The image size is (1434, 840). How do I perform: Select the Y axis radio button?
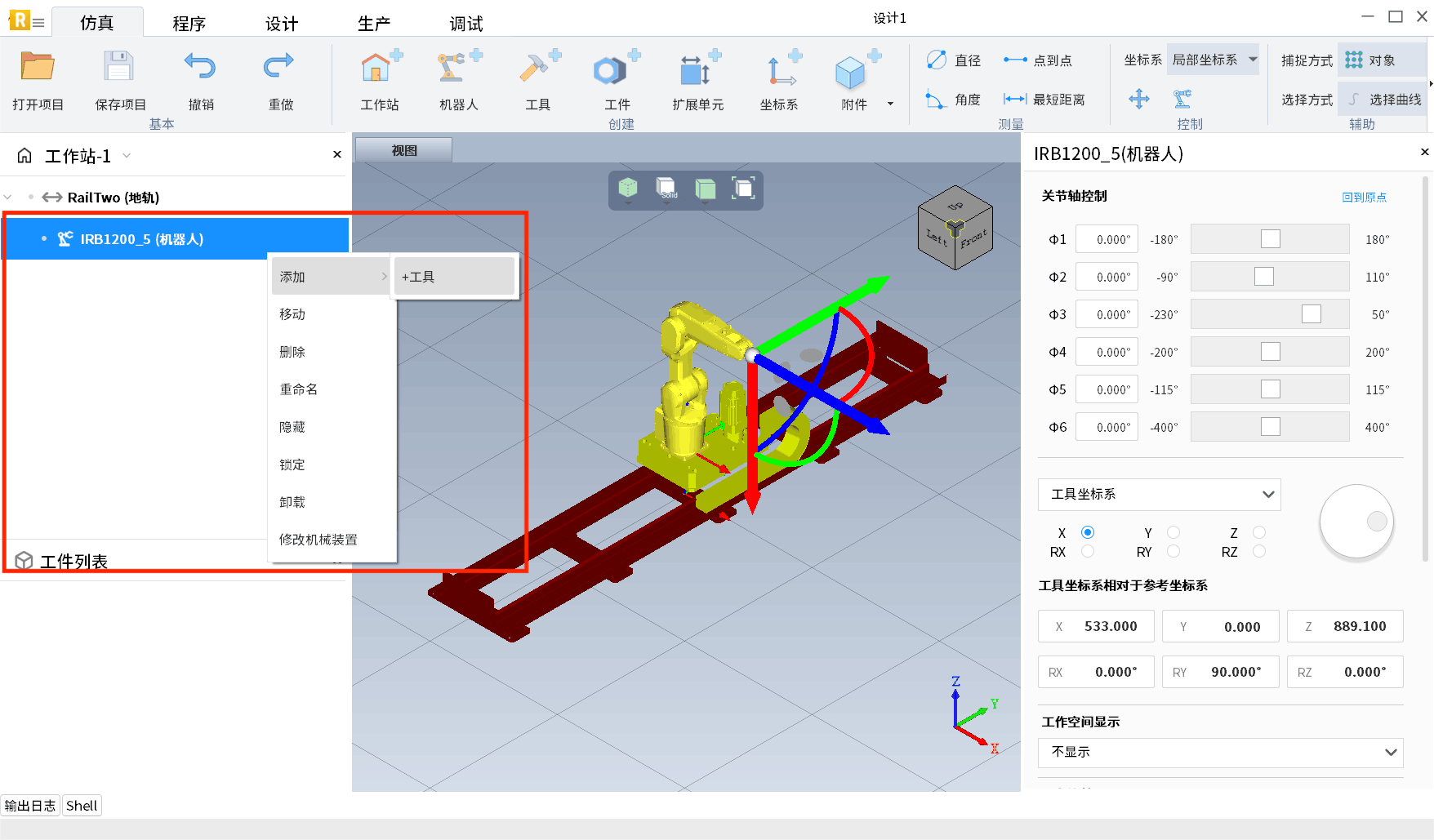1173,532
